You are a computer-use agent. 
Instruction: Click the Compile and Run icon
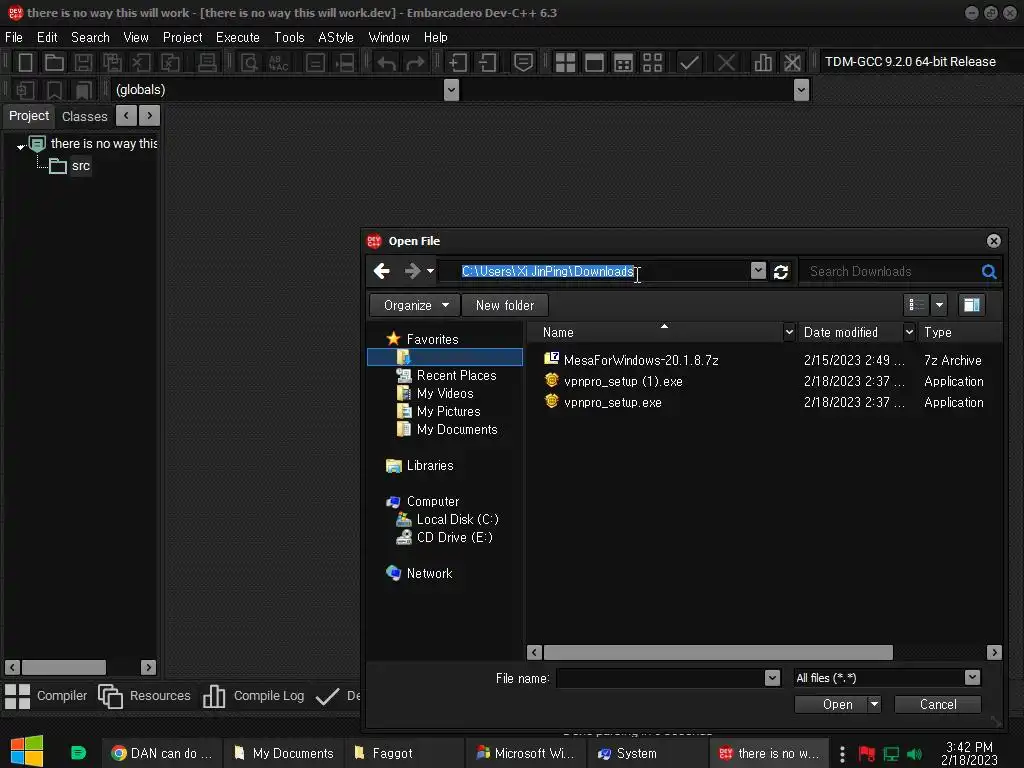624,63
